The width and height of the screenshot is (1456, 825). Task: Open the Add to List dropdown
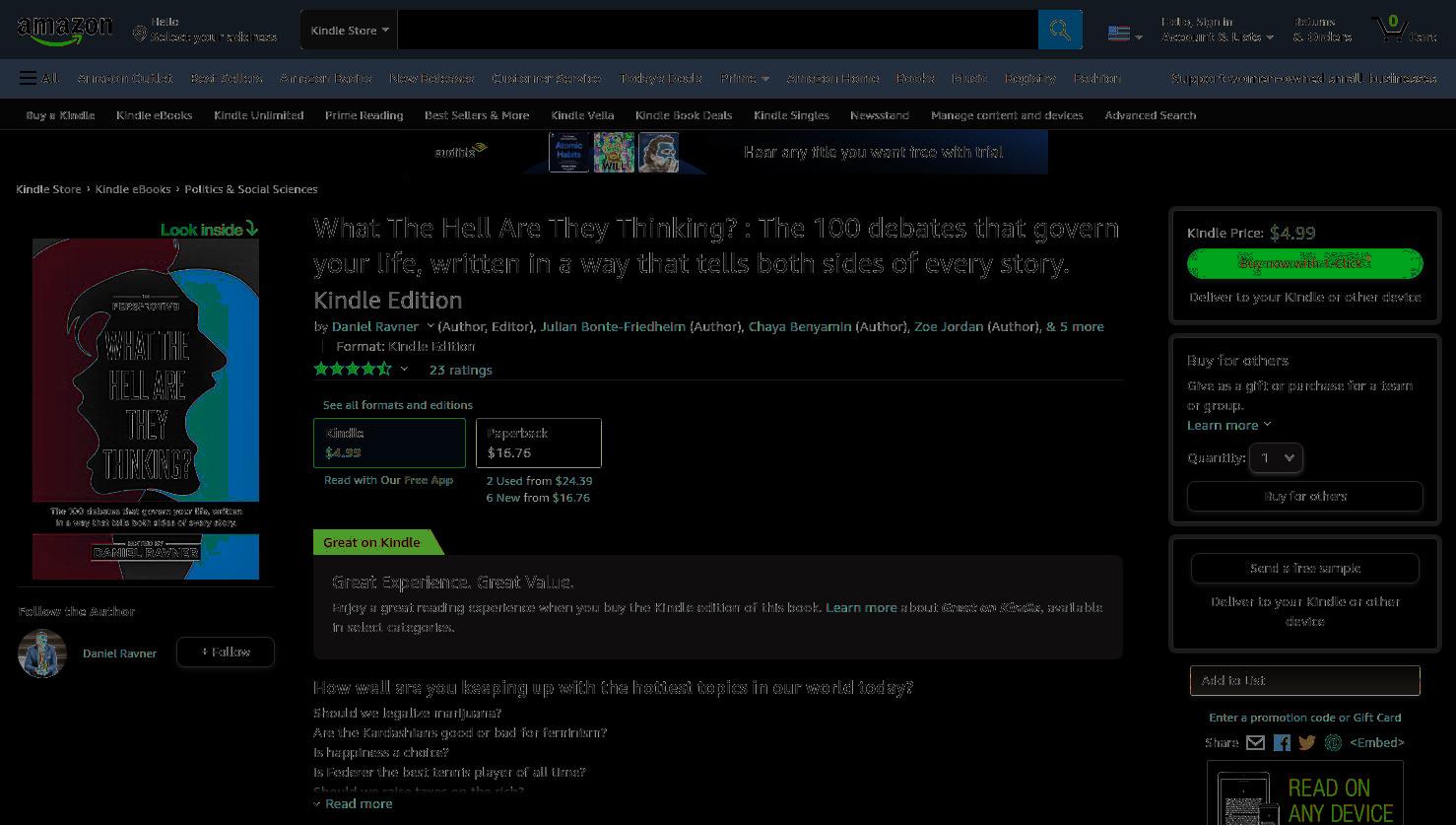pos(1305,680)
